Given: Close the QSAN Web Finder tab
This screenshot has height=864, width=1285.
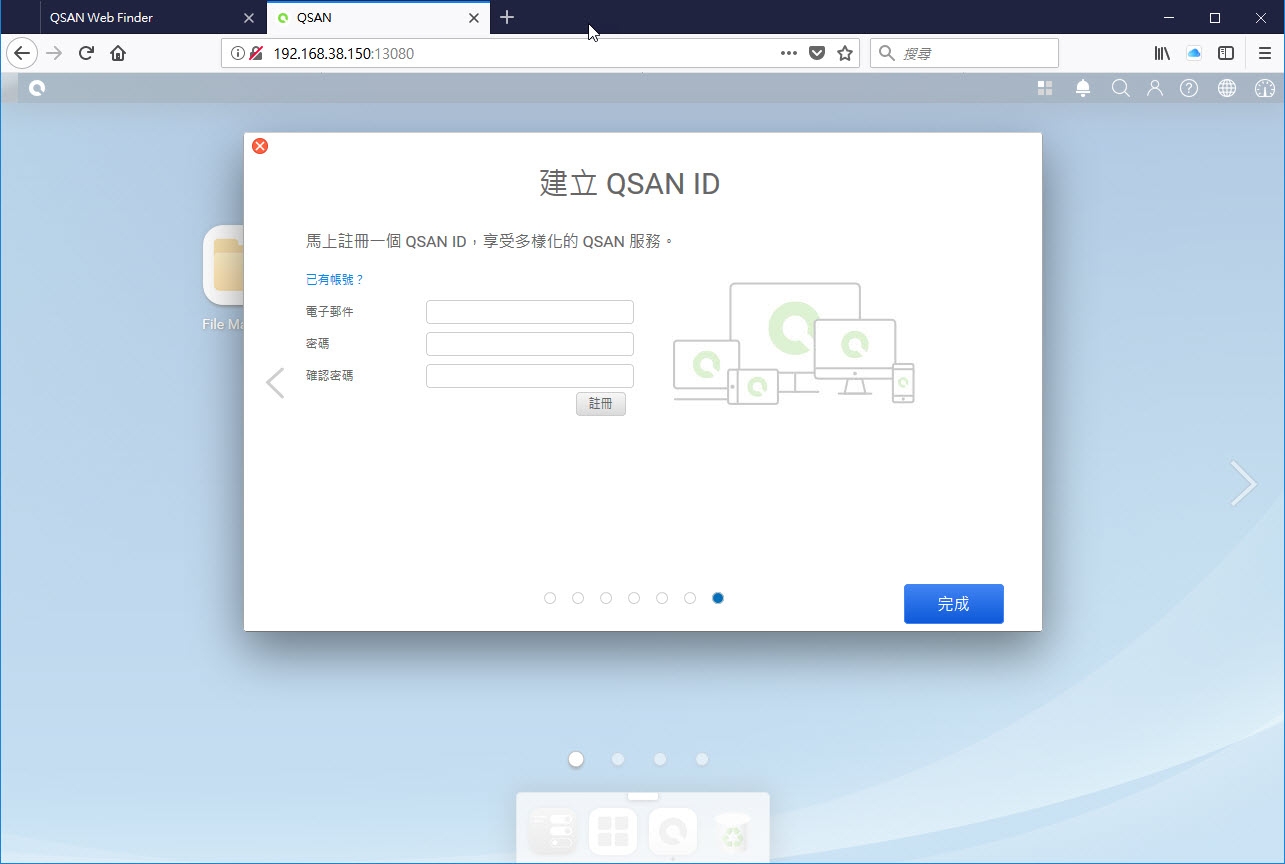Looking at the screenshot, I should tap(249, 18).
